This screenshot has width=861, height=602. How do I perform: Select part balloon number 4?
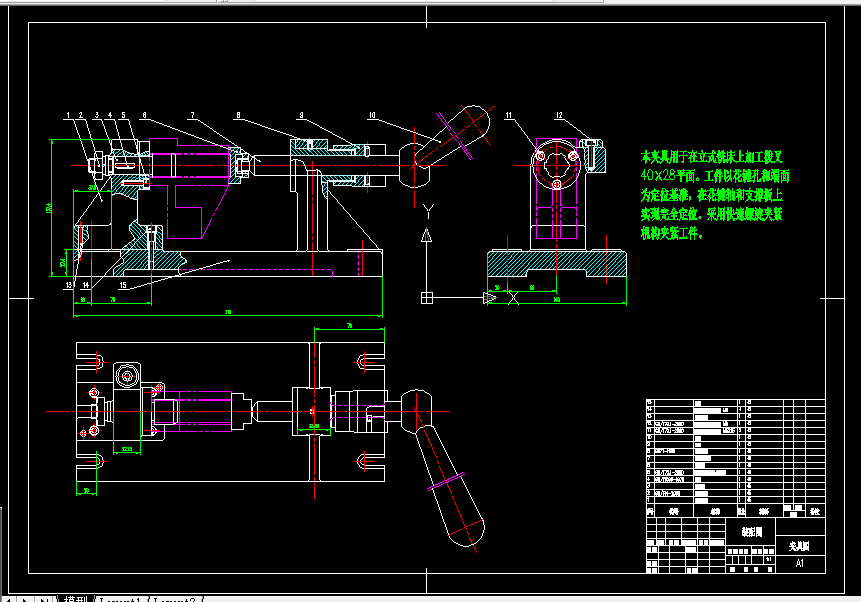coord(110,115)
